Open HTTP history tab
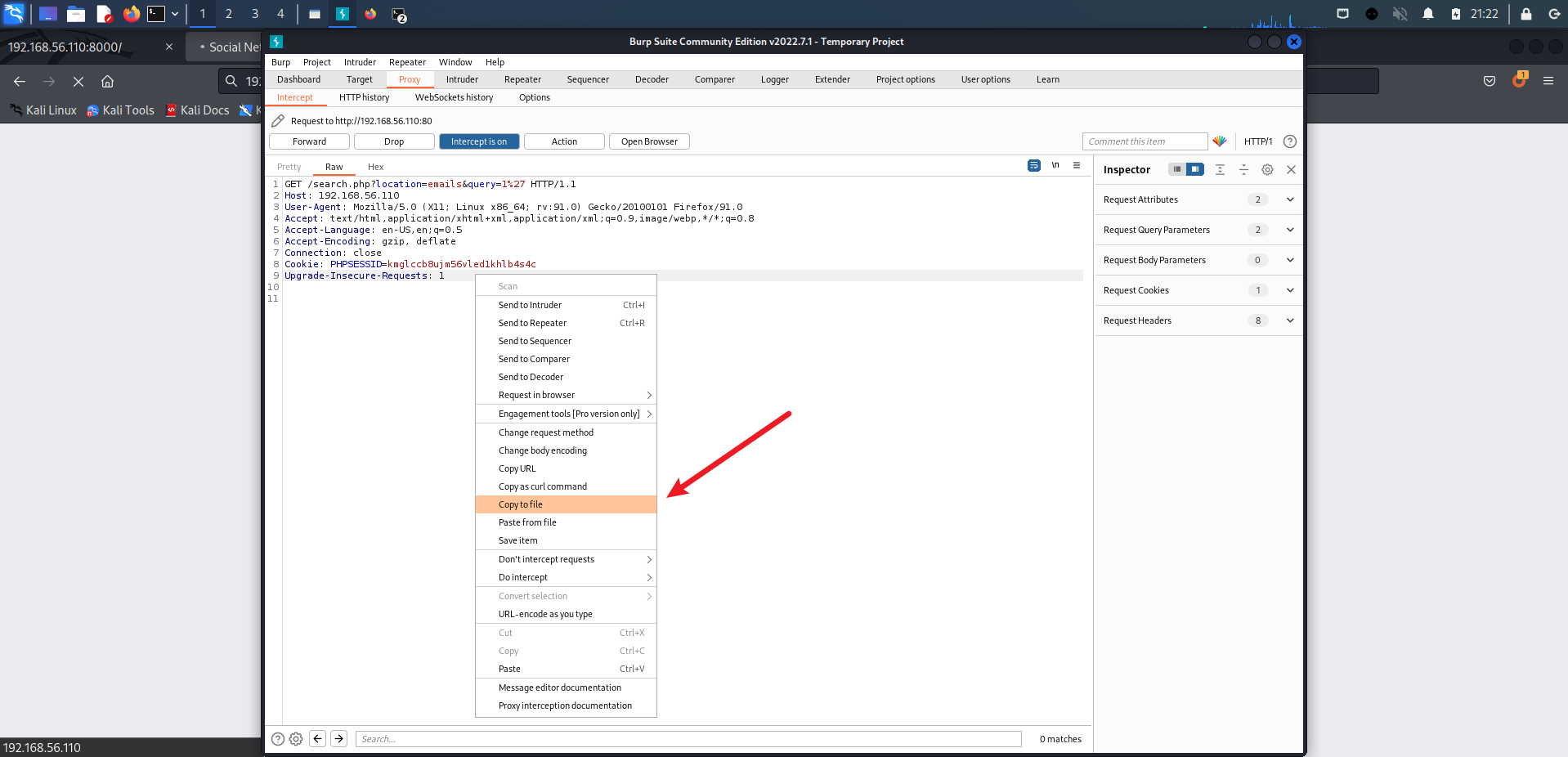 [364, 97]
